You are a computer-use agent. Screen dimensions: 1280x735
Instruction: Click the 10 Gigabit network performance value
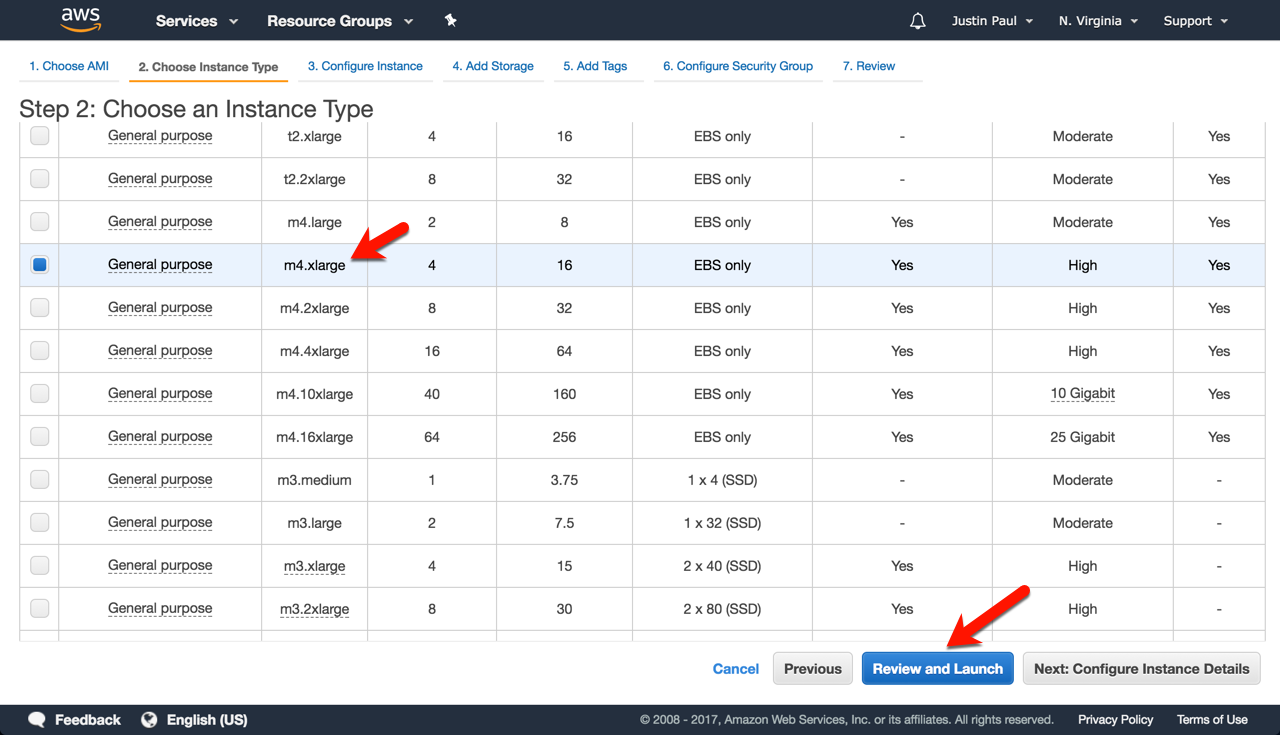tap(1082, 394)
